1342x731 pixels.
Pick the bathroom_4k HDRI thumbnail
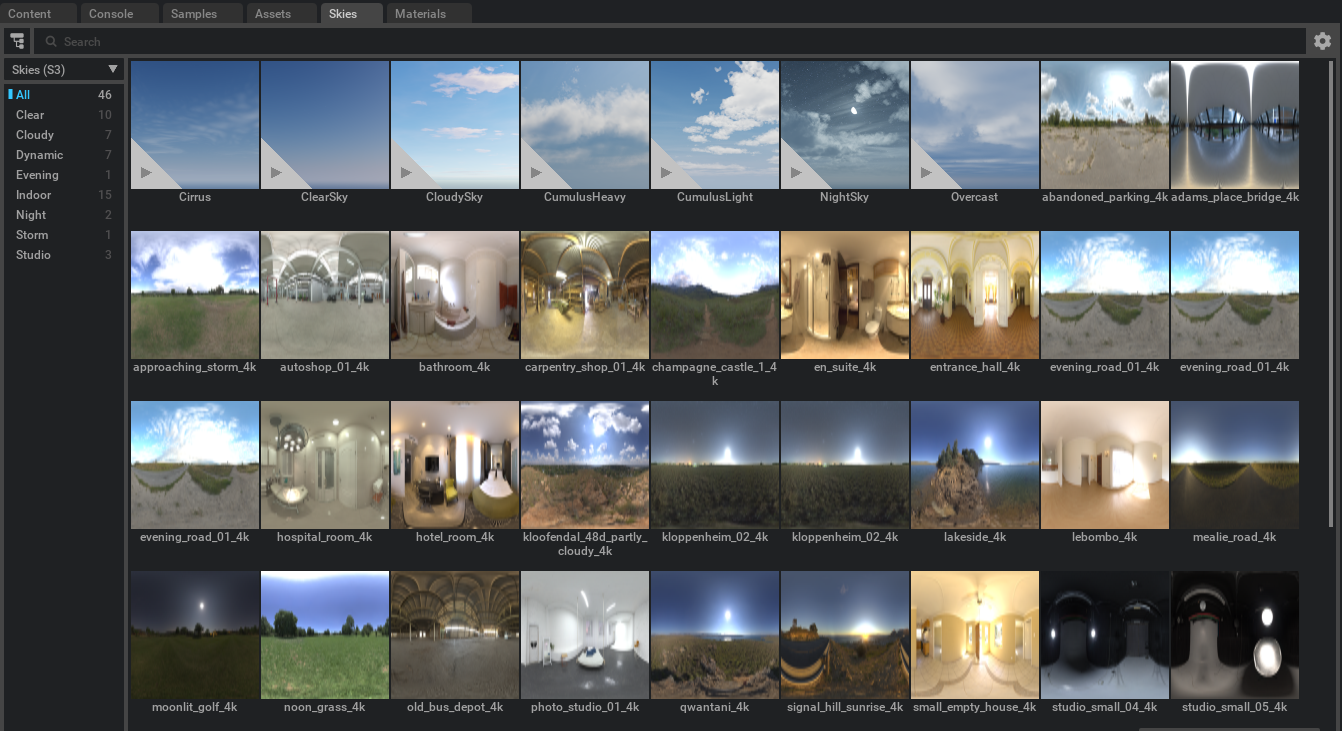click(x=455, y=295)
